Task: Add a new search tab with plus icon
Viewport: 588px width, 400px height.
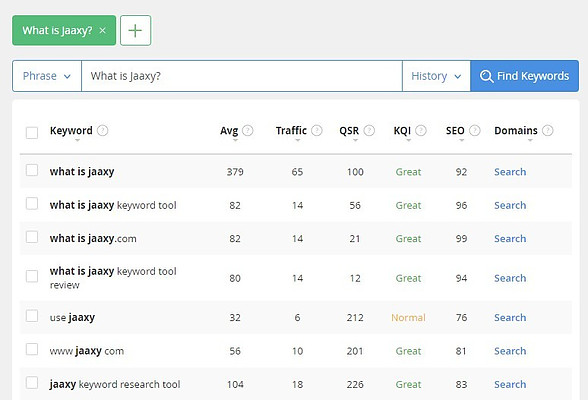Action: pyautogui.click(x=135, y=30)
